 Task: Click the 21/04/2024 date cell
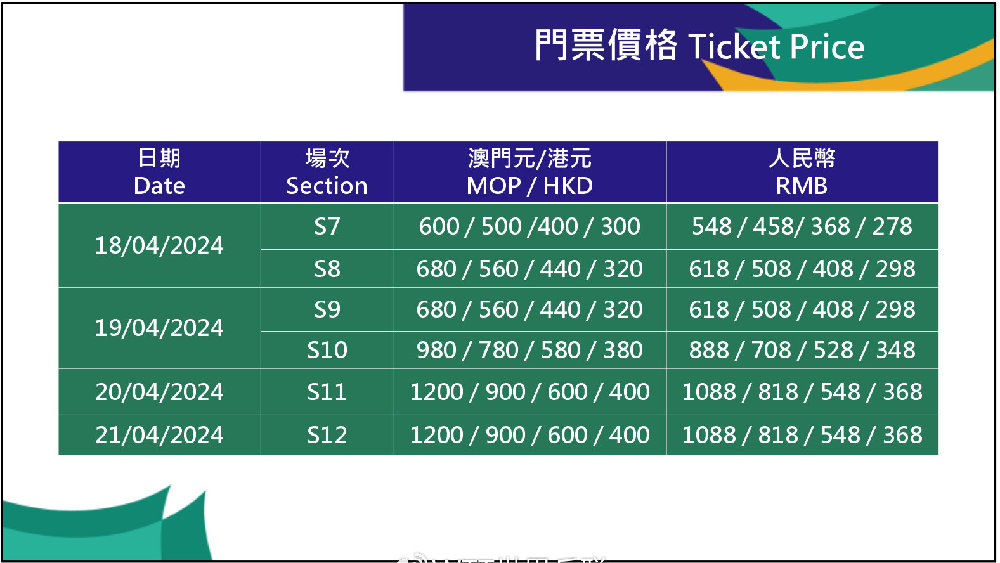tap(159, 435)
